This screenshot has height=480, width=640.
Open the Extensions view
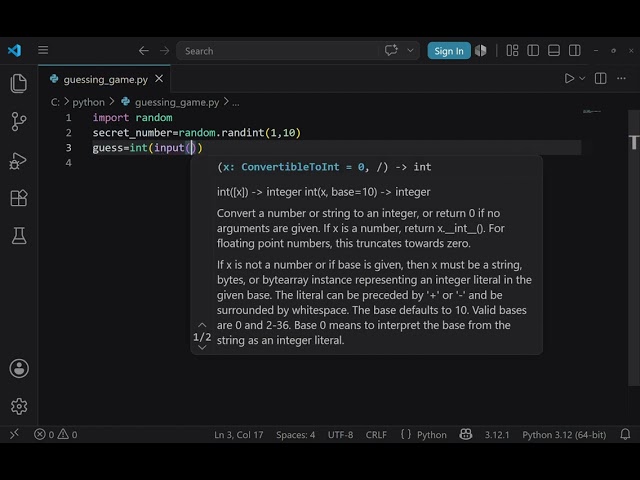[19, 198]
